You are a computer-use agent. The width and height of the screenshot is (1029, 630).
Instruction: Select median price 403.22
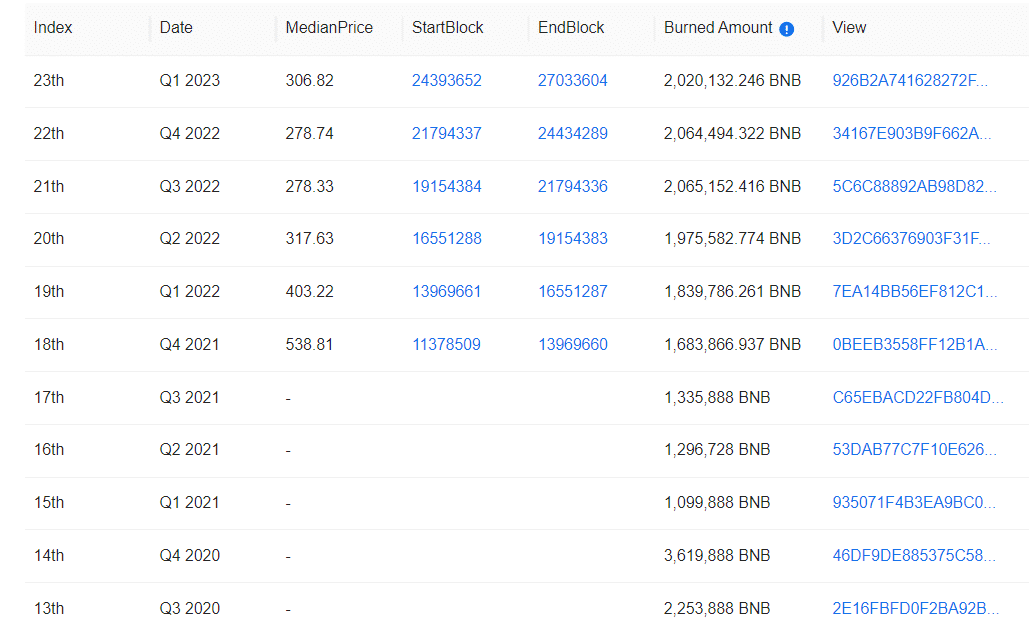pos(309,291)
